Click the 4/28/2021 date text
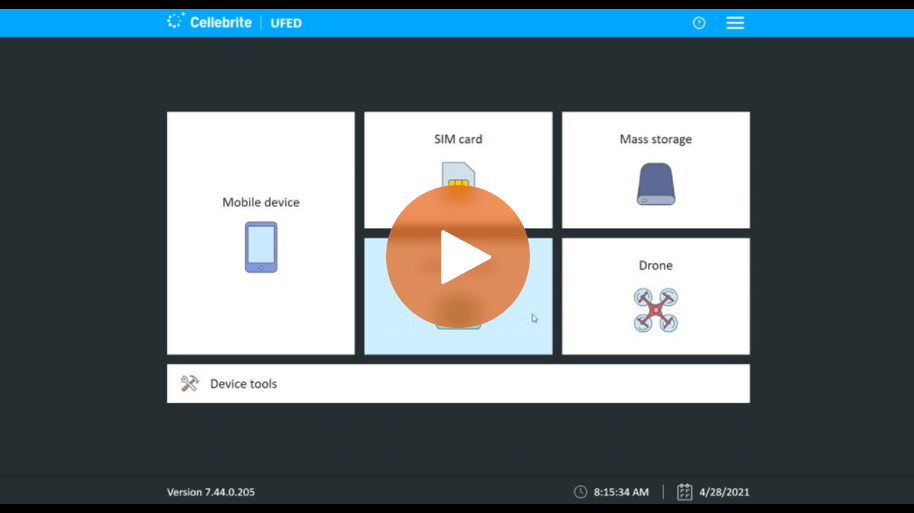 click(724, 492)
